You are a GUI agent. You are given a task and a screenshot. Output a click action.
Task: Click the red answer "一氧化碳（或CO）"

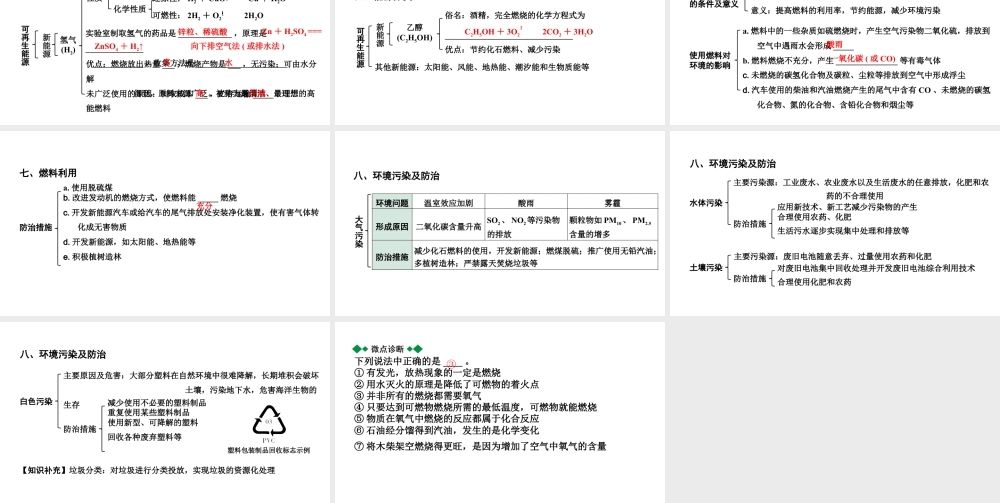[x=865, y=59]
